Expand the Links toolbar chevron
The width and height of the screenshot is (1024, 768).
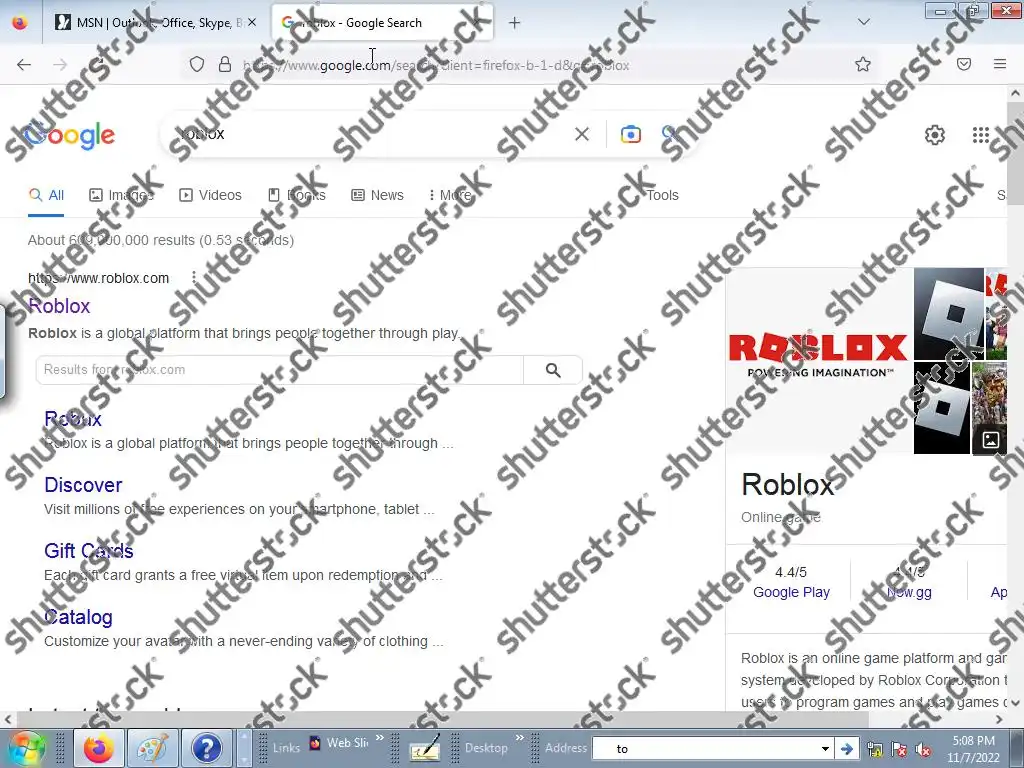point(380,738)
